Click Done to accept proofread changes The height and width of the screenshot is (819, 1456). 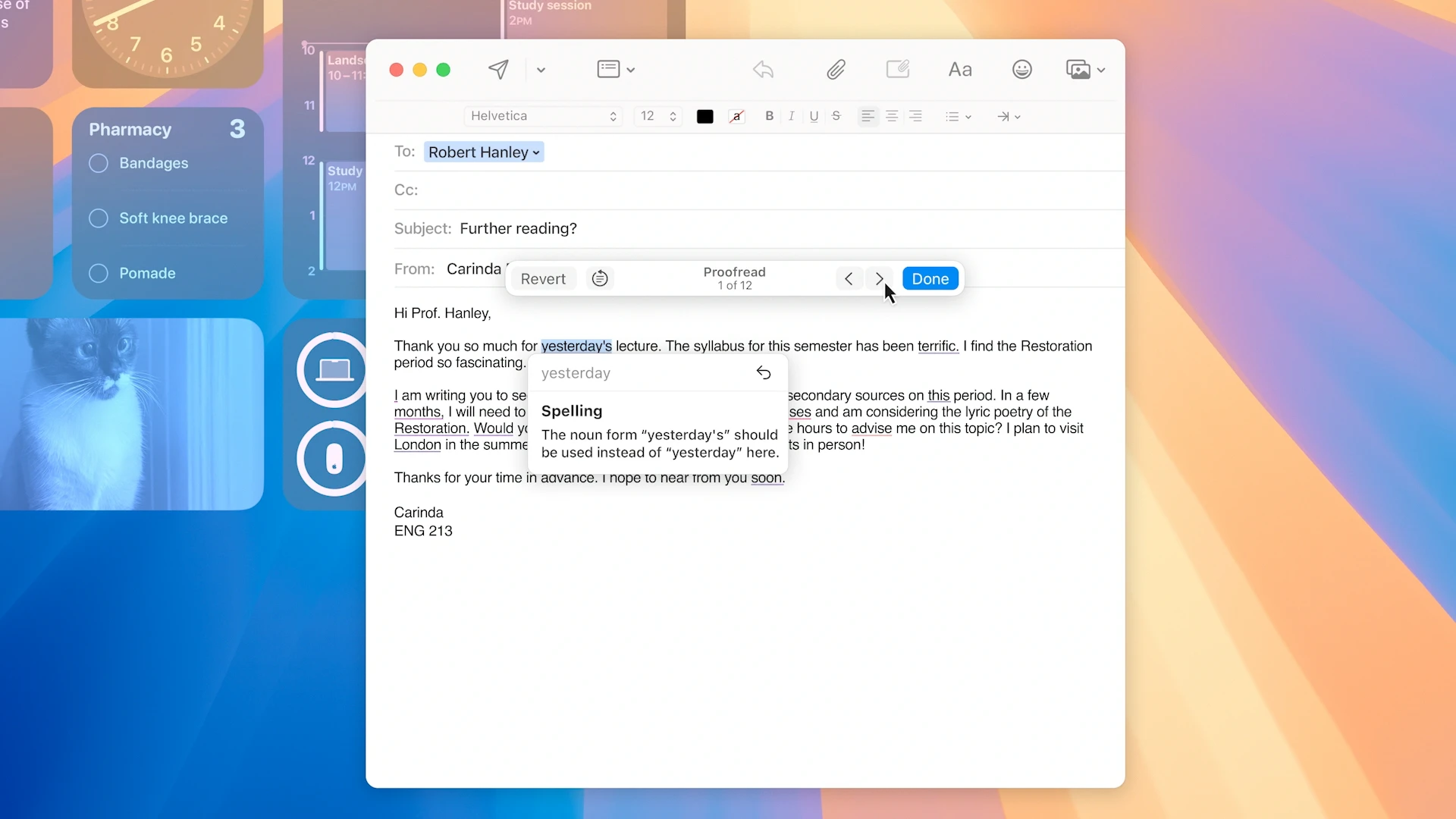pos(930,278)
